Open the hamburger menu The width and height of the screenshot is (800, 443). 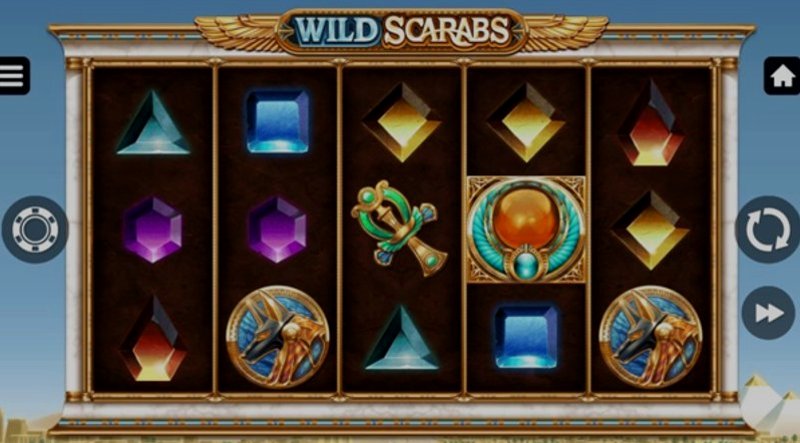pos(14,76)
